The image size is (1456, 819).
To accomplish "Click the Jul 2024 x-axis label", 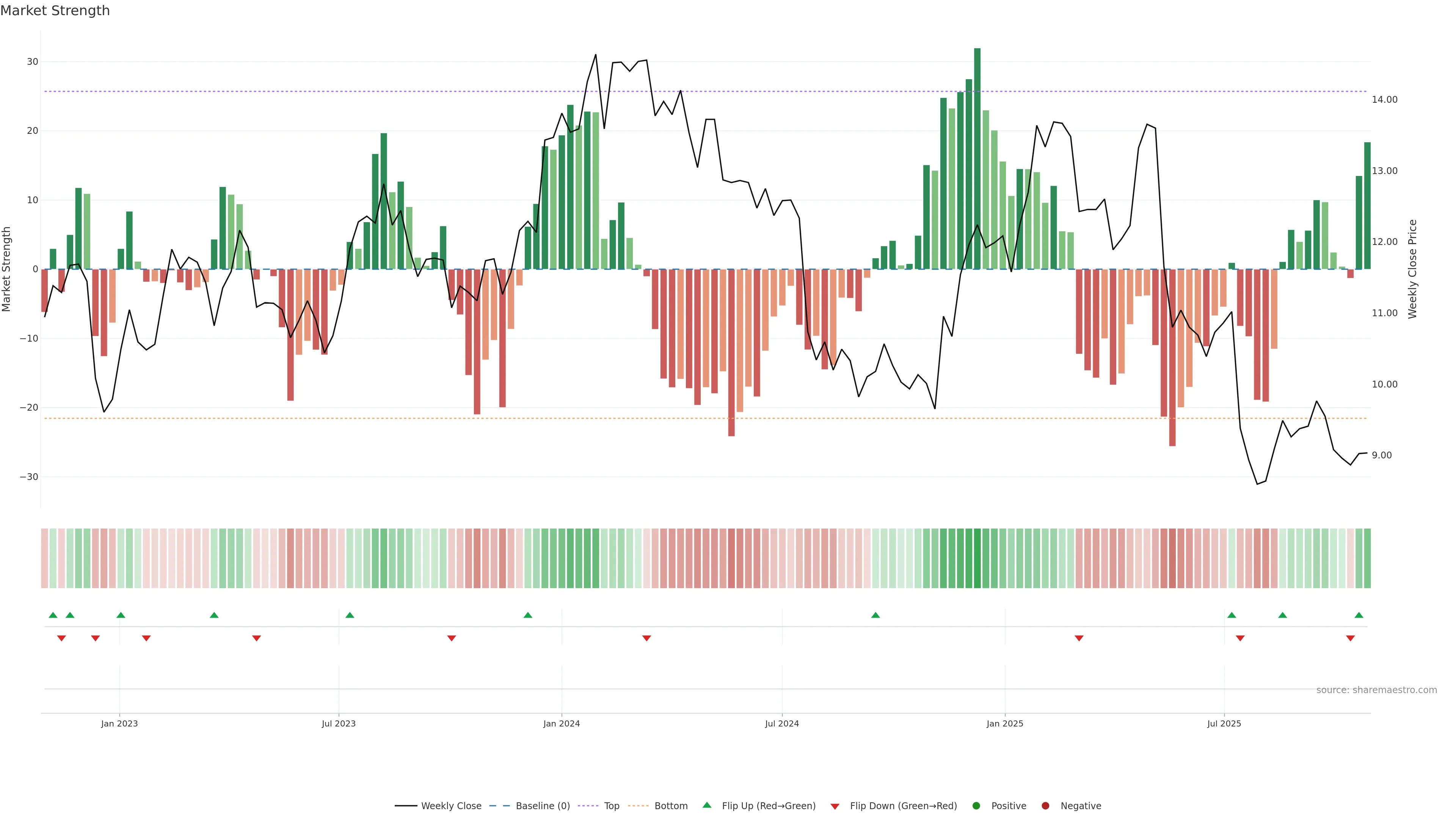I will 782,723.
